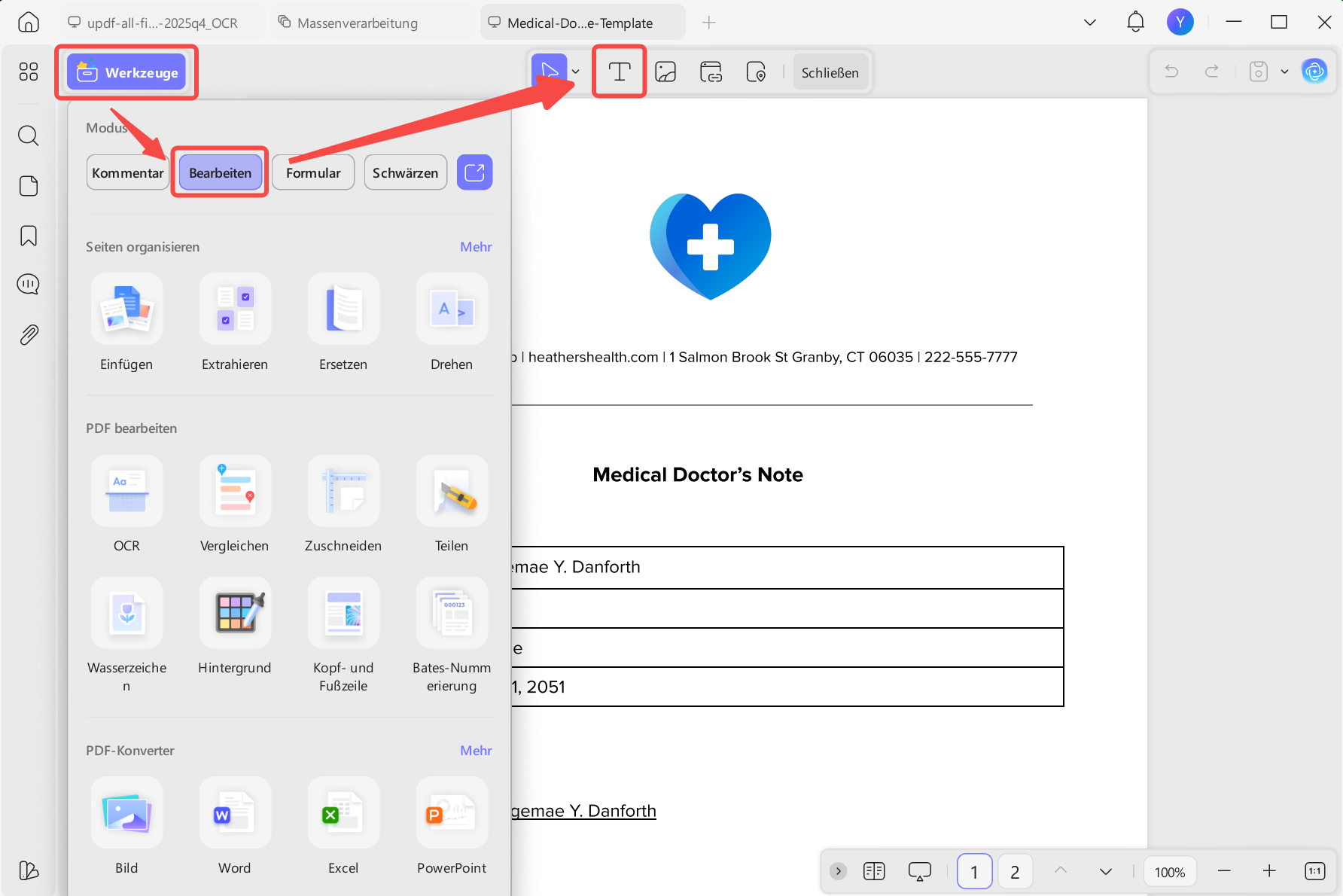Select the Medical-Do...e-Template tab

[583, 23]
